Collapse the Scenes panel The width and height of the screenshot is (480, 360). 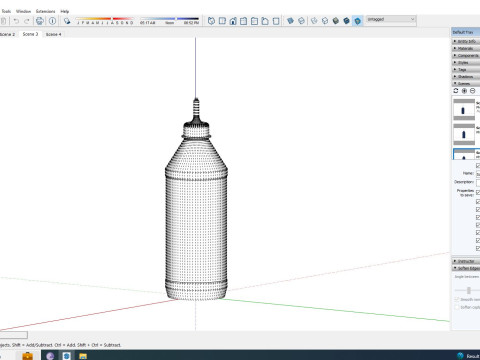[x=466, y=83]
